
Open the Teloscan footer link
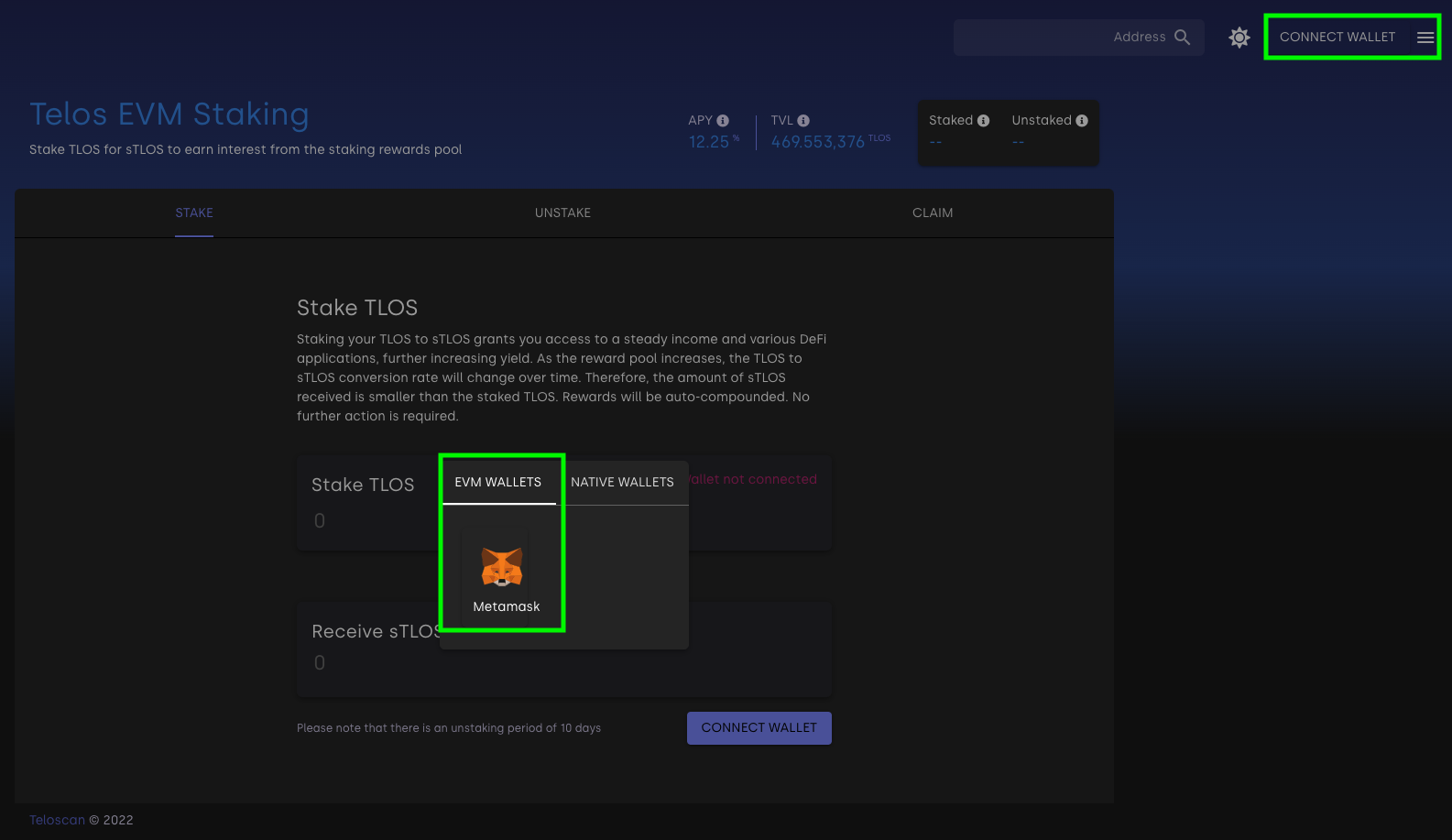point(57,820)
